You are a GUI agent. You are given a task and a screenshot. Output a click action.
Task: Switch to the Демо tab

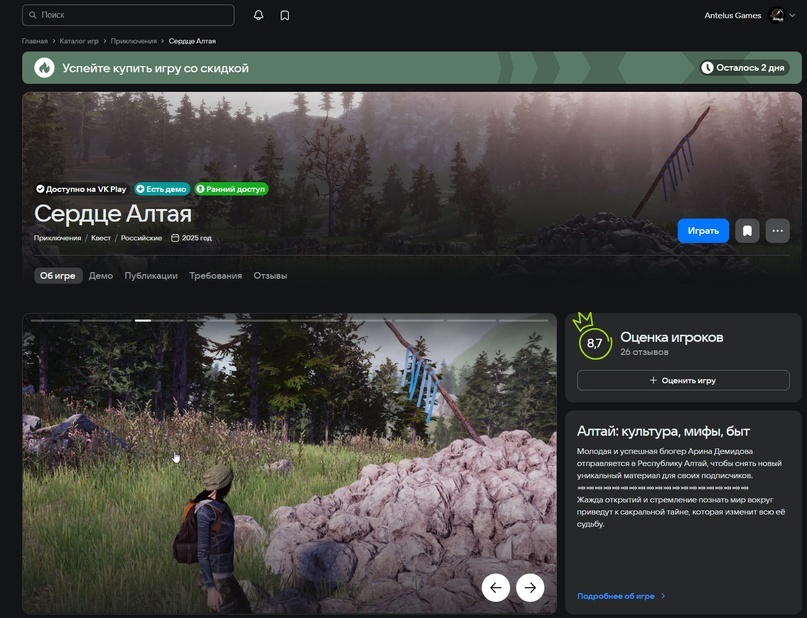tap(101, 275)
